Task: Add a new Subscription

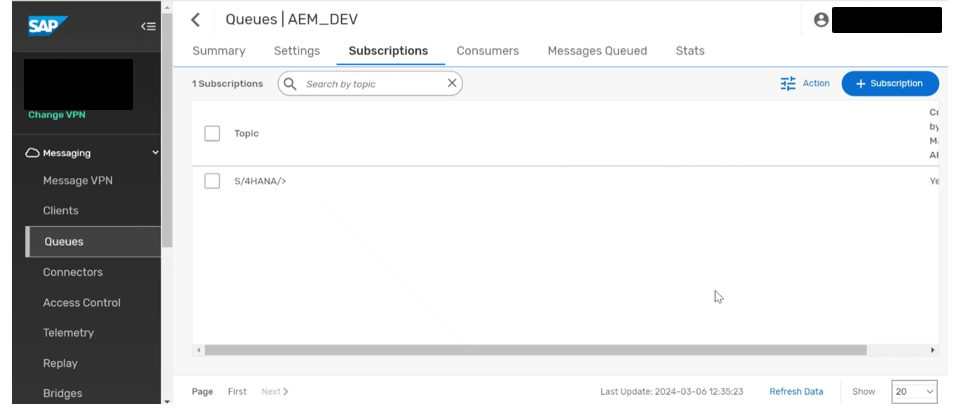Action: [890, 83]
